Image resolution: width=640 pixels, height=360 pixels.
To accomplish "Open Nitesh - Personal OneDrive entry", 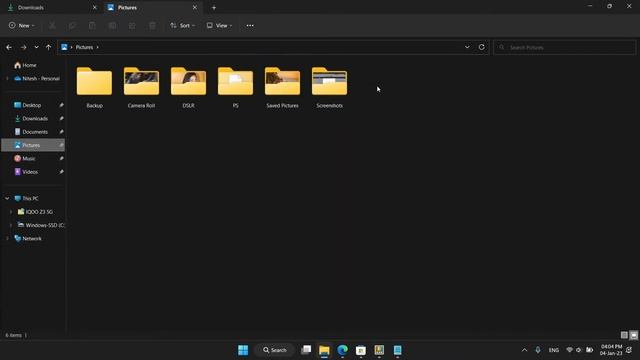I will [x=36, y=78].
